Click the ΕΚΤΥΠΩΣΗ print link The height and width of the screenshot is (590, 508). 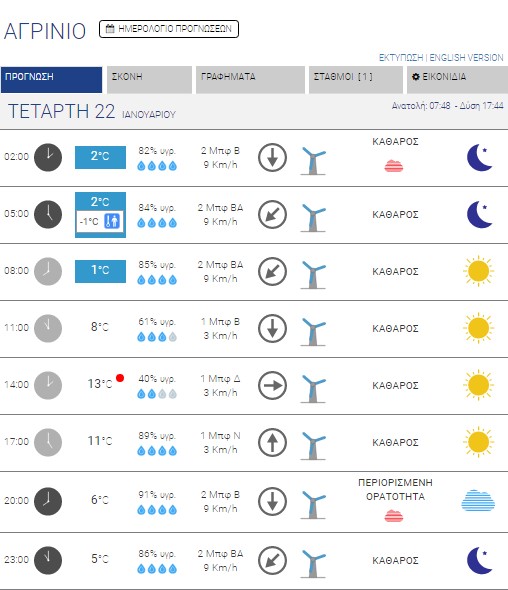401,58
